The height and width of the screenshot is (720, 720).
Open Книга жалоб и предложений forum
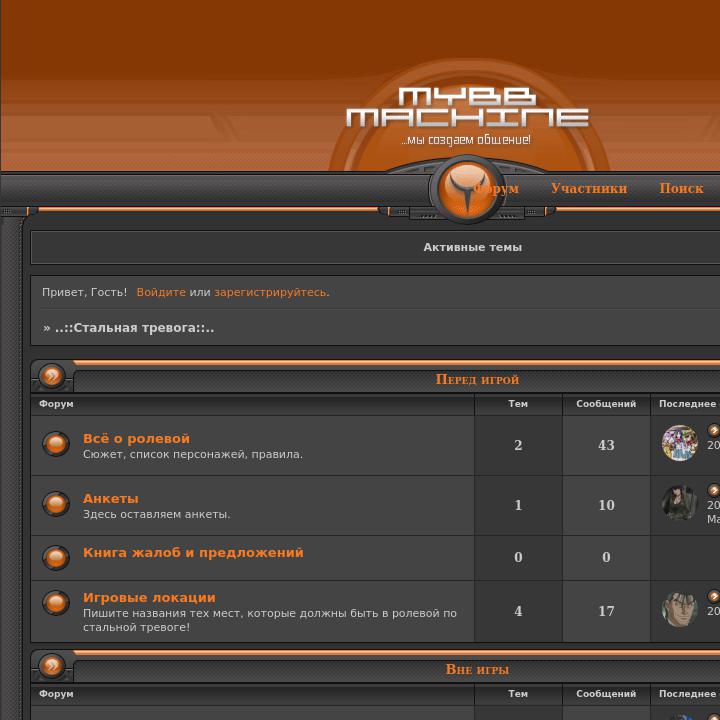(x=193, y=552)
